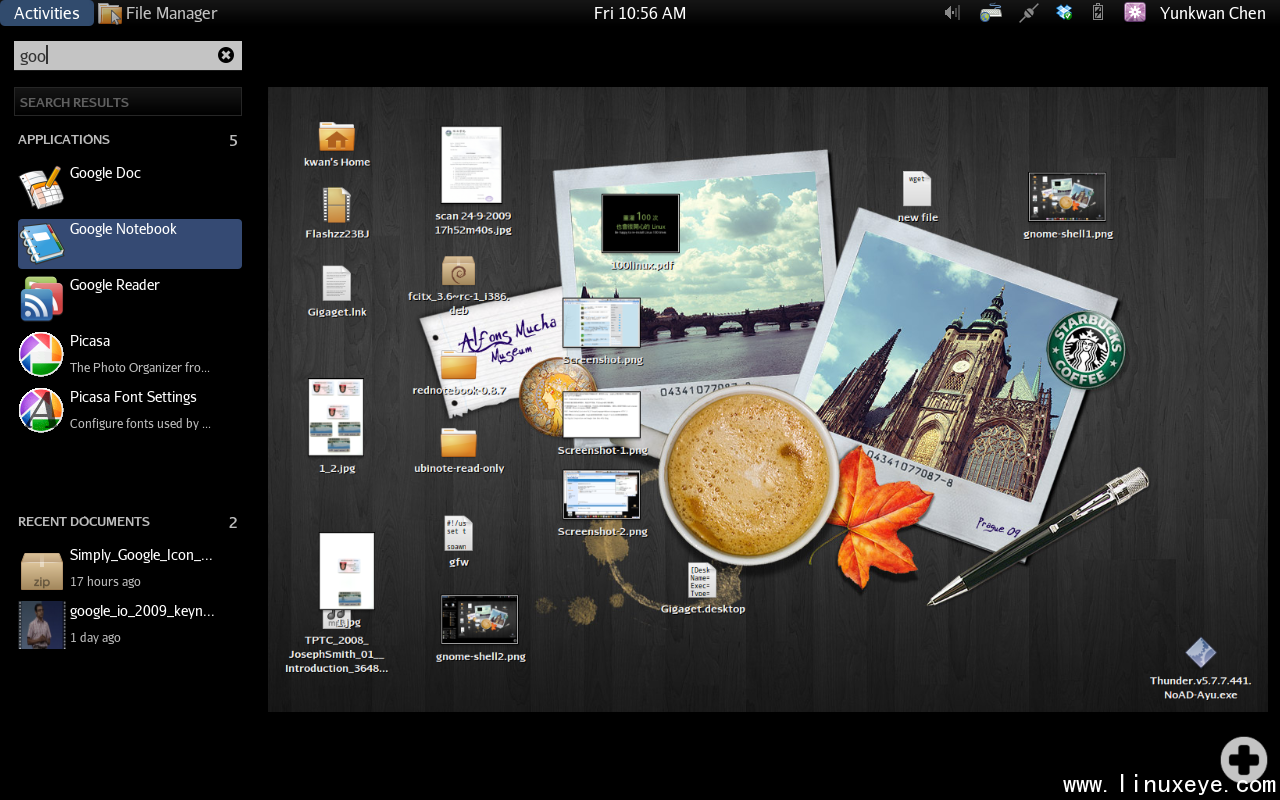Open the Picasa Font Settings icon

click(x=41, y=412)
